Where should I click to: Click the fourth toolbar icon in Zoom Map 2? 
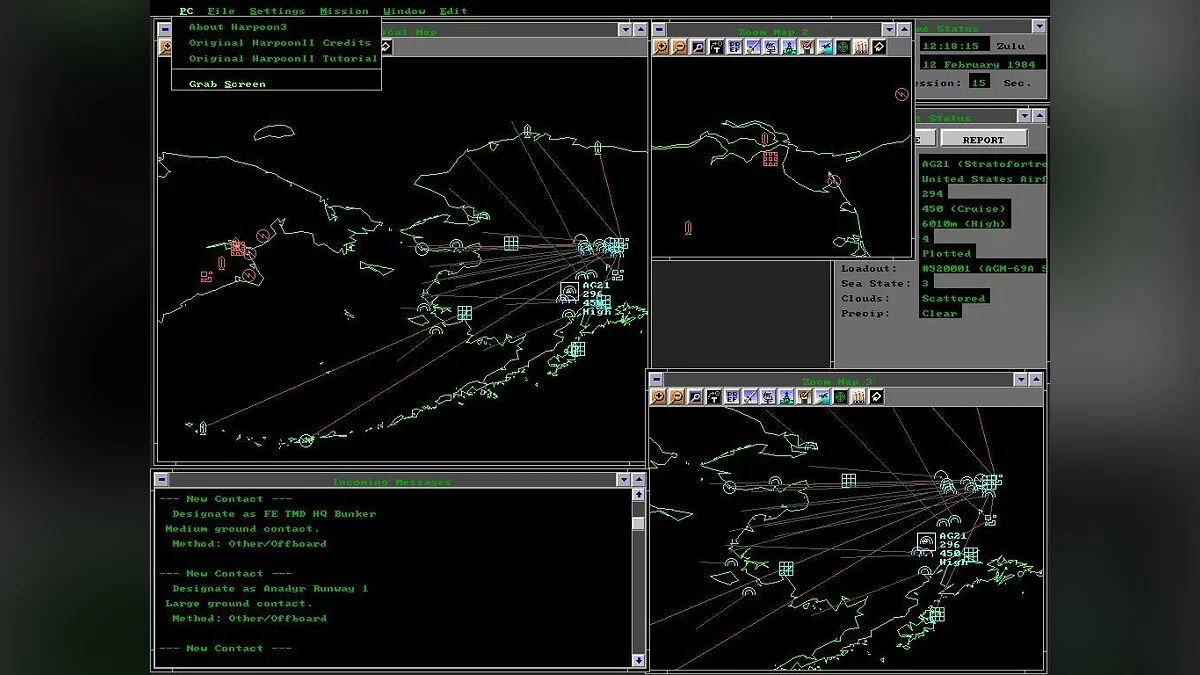(715, 46)
